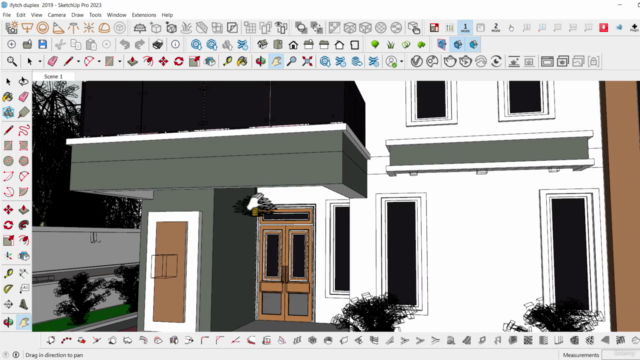
Task: Pick the 3D Text tool
Action: pos(24,304)
